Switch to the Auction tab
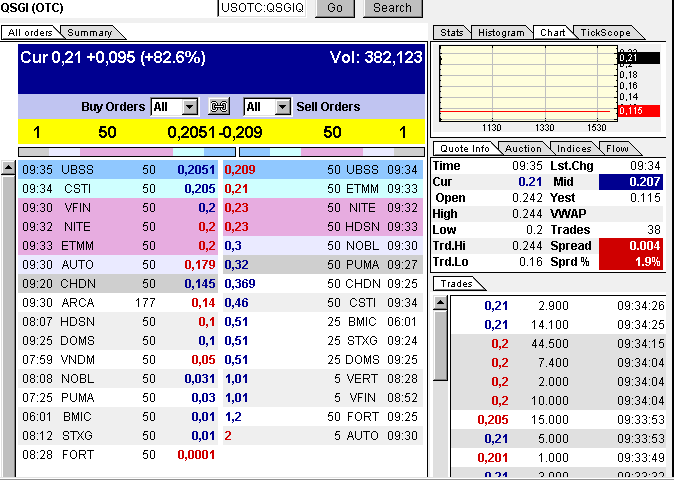Image resolution: width=674 pixels, height=481 pixels. coord(523,149)
